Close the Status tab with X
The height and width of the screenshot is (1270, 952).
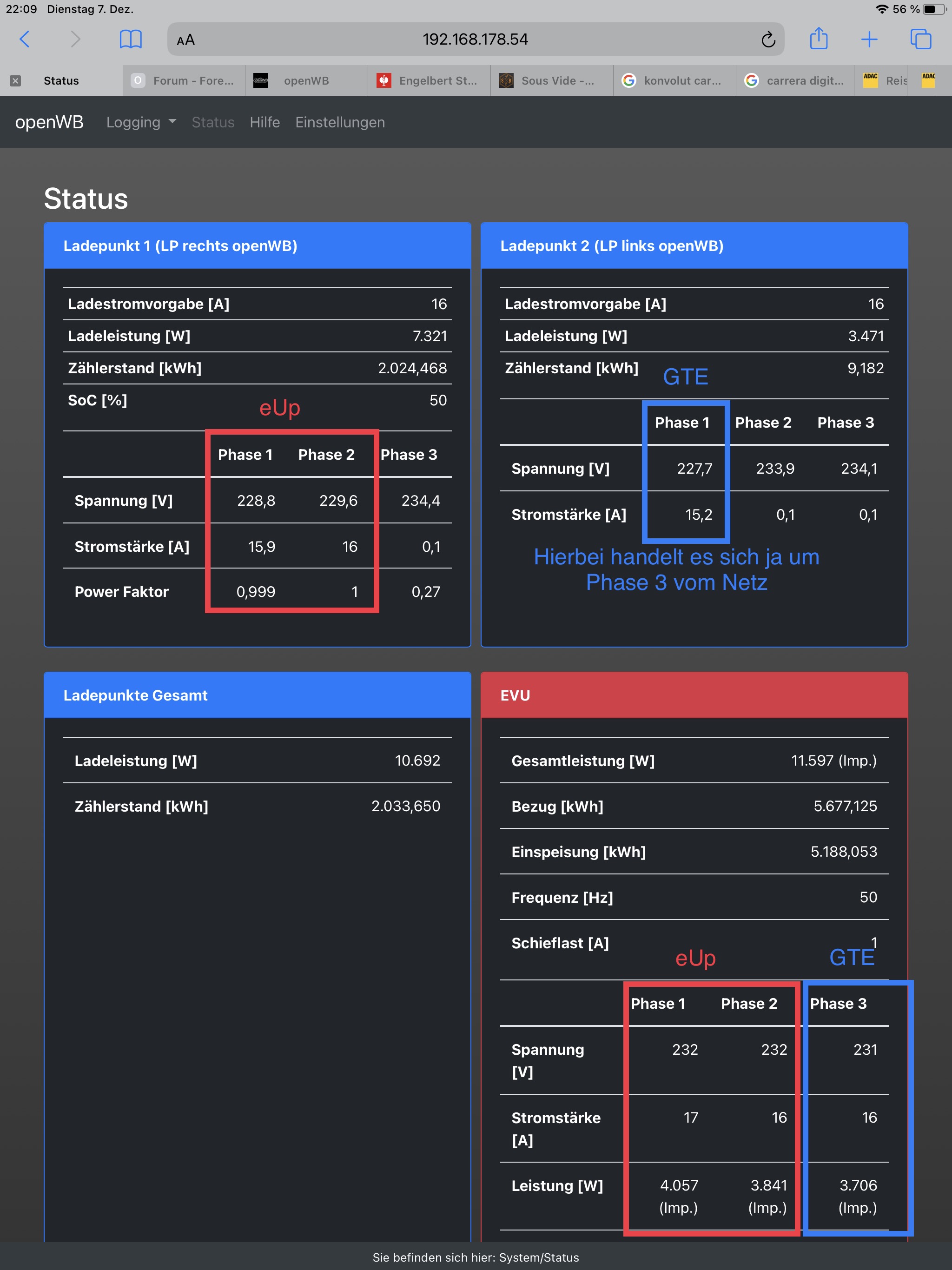coord(15,81)
